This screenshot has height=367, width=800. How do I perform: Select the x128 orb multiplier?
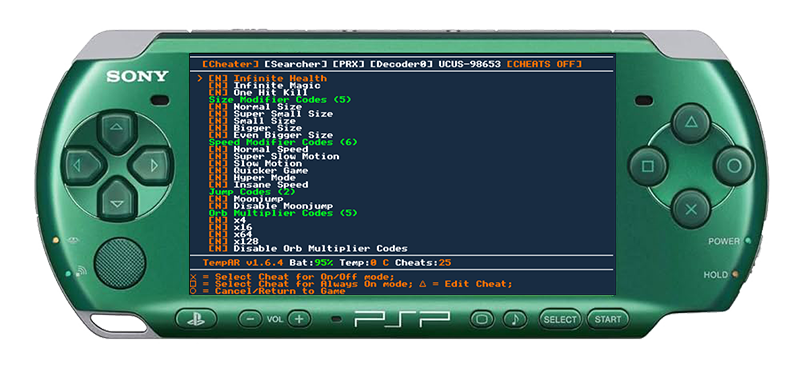(234, 241)
